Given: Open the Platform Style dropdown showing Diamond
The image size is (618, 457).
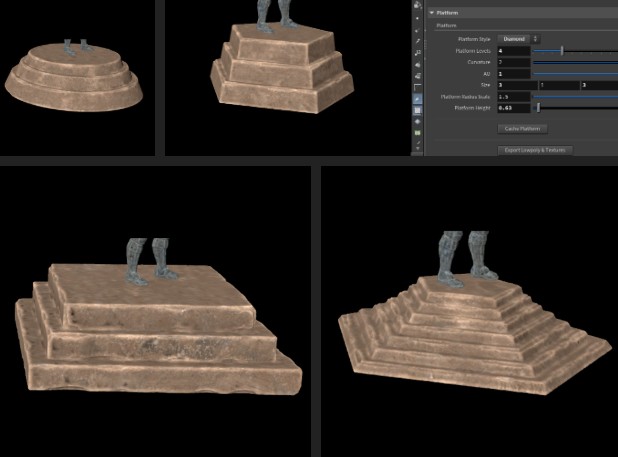Looking at the screenshot, I should tap(519, 38).
